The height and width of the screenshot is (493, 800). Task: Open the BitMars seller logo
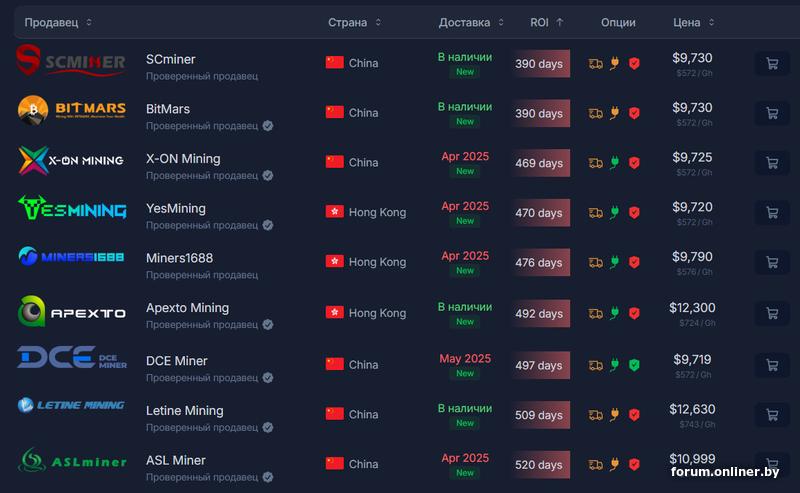click(72, 110)
